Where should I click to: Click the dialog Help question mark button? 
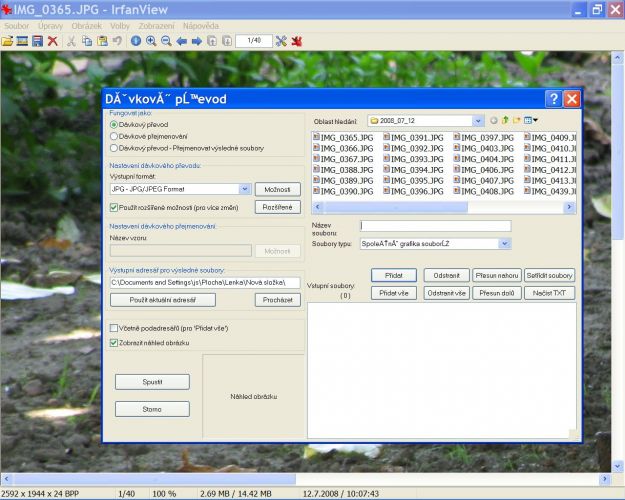pos(554,99)
